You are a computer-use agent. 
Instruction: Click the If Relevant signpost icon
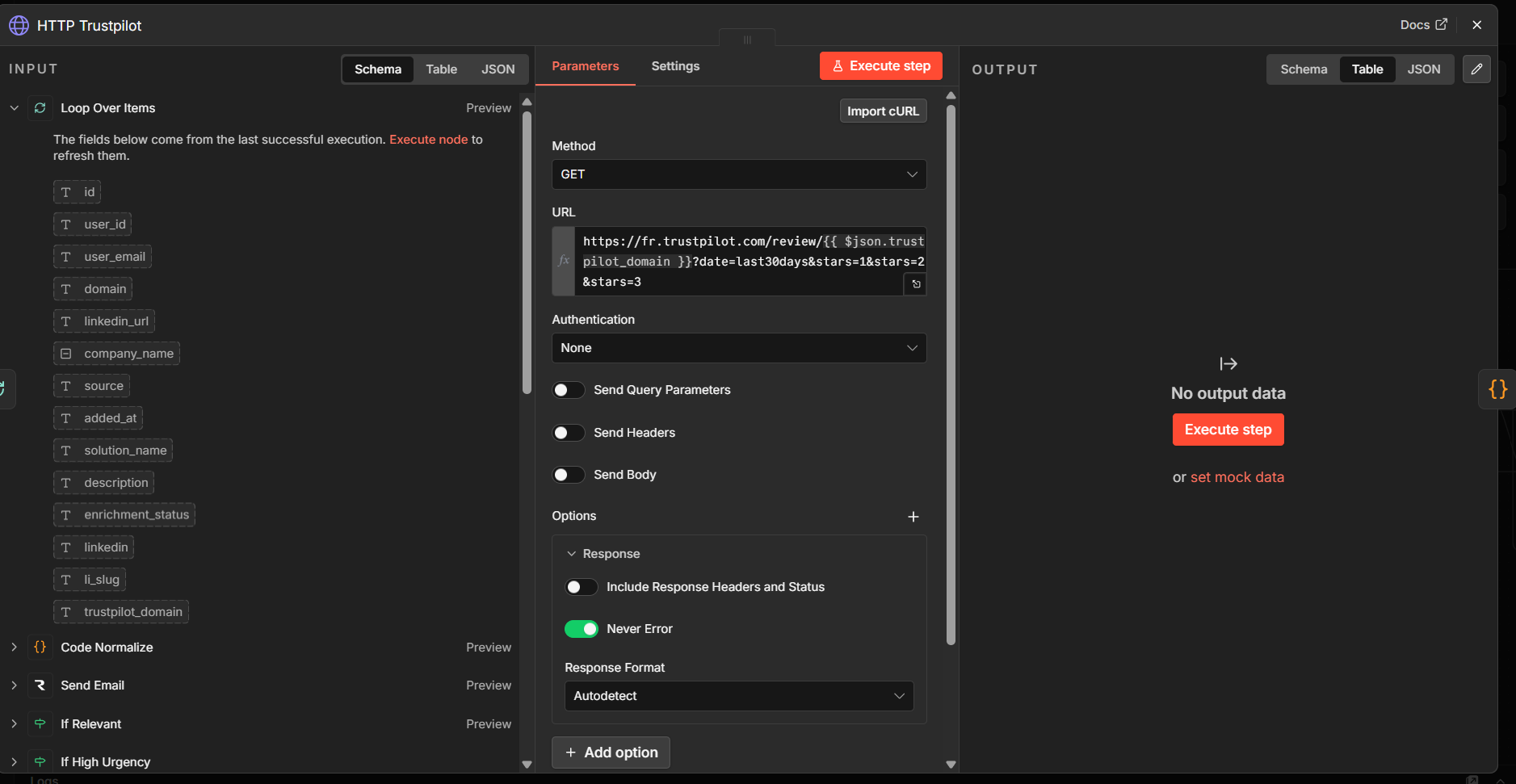point(40,723)
